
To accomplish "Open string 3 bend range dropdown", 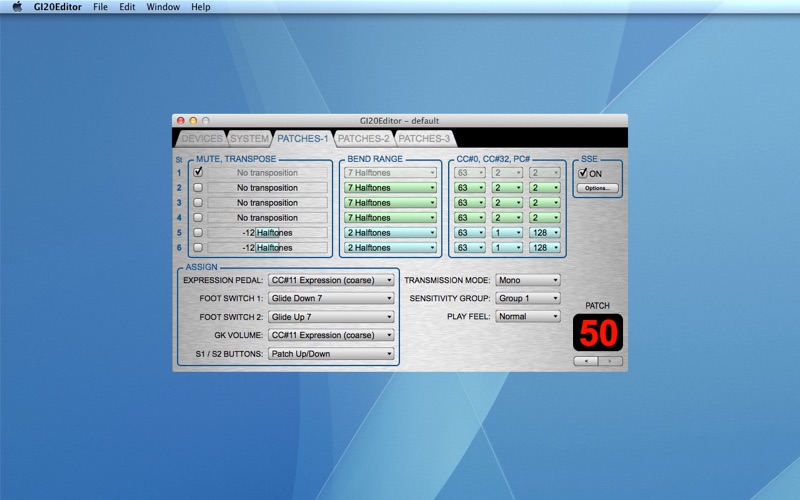I will pos(390,203).
